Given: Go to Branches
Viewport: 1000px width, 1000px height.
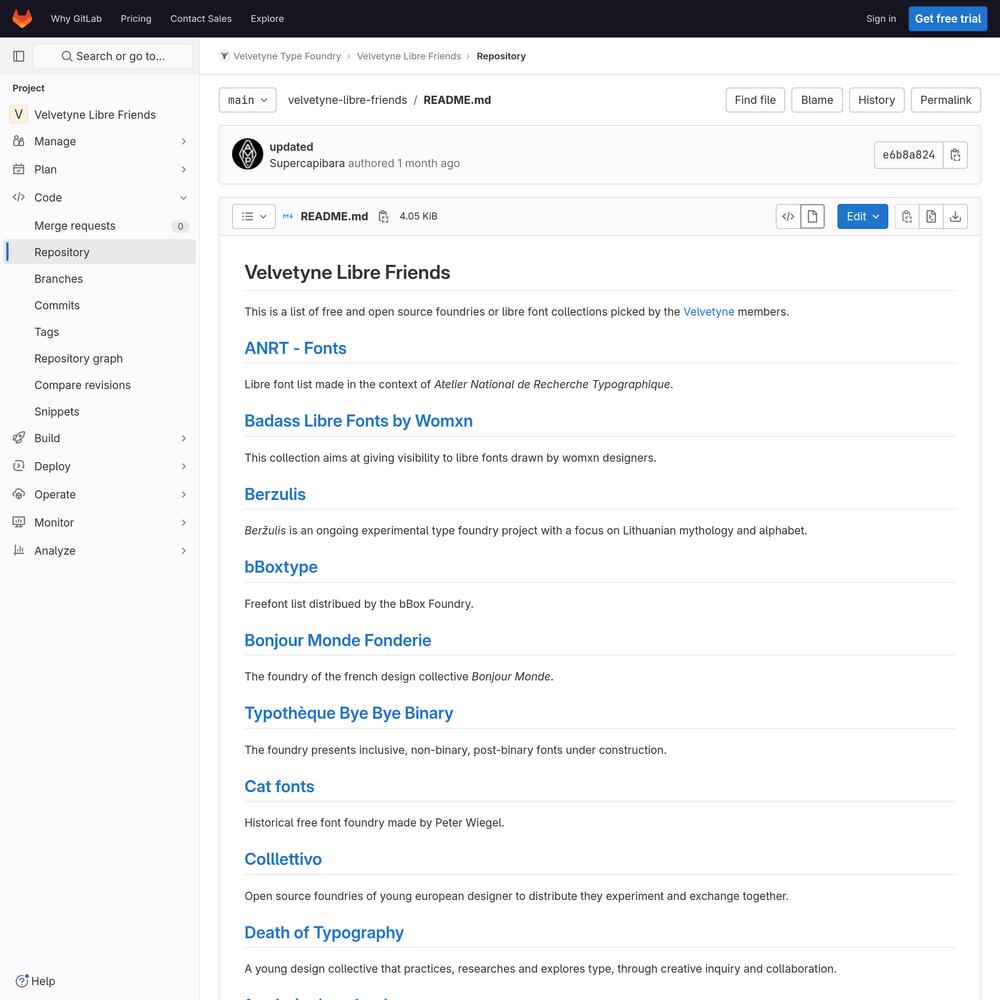Looking at the screenshot, I should (x=100, y=279).
